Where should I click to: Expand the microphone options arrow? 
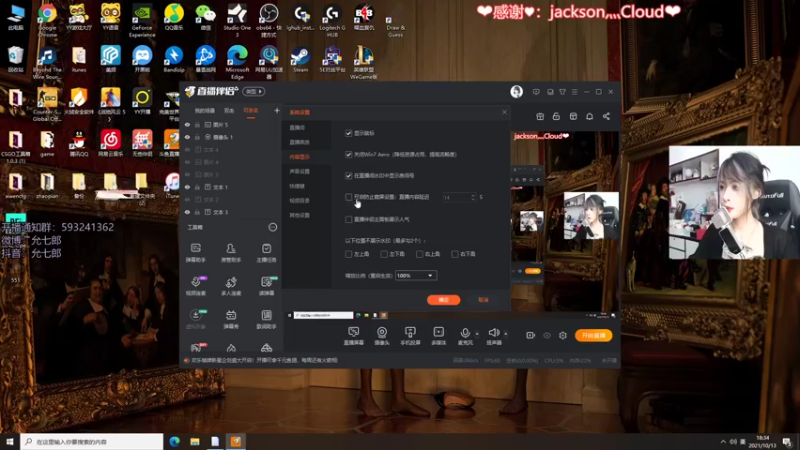pyautogui.click(x=477, y=334)
